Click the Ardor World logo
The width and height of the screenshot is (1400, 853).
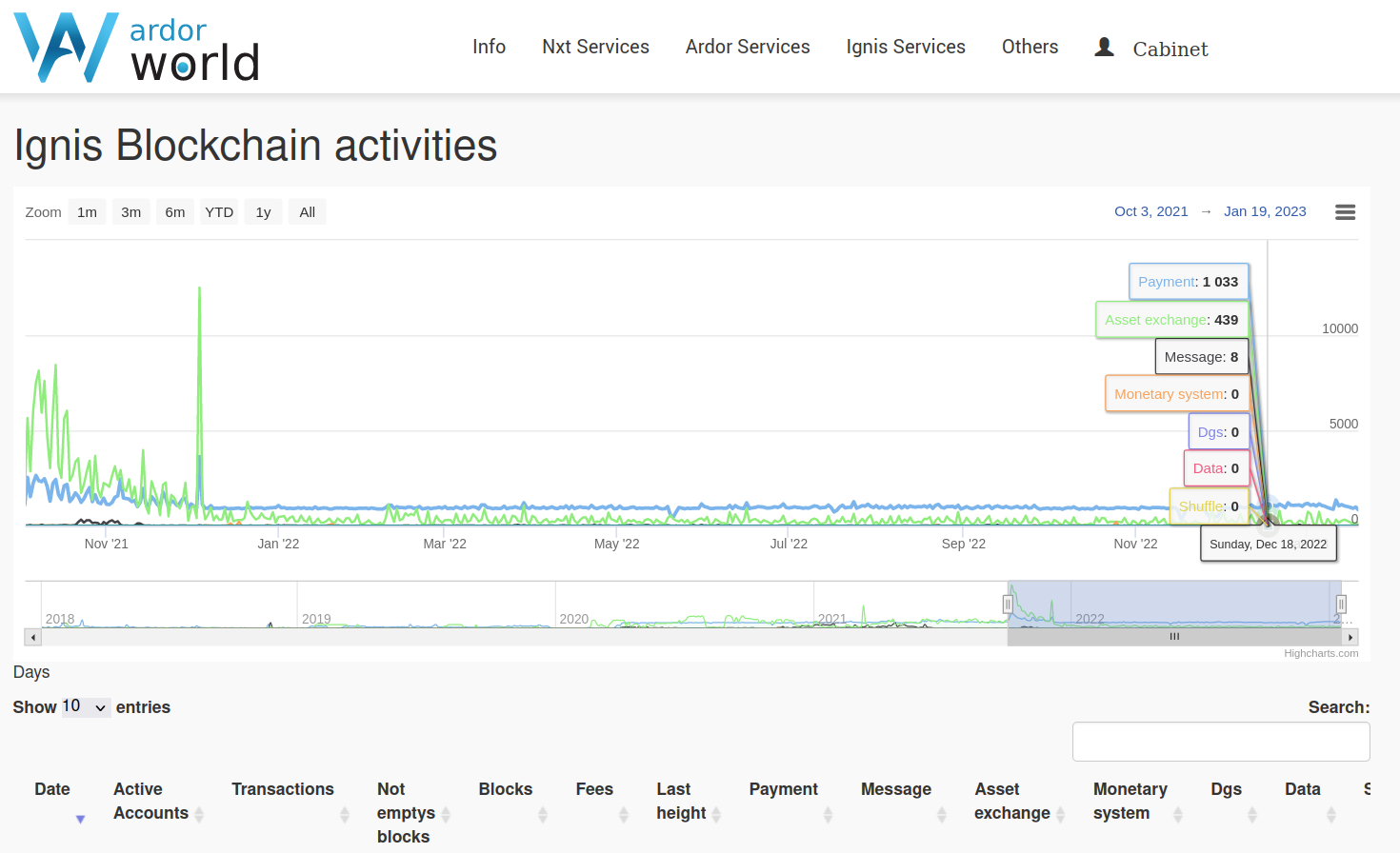[137, 48]
